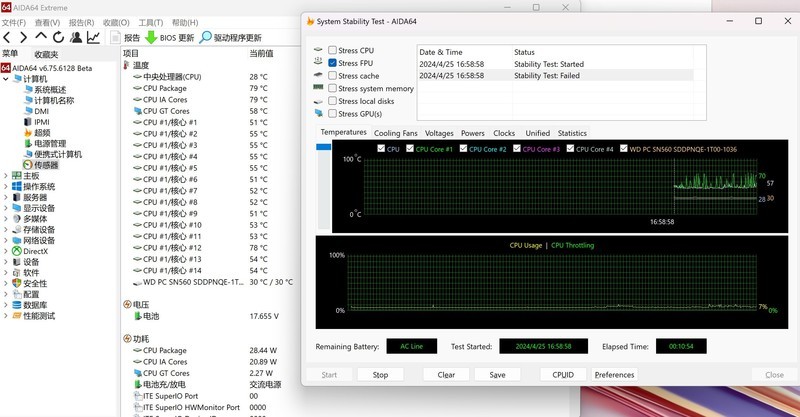Expand the DirectX tree node
This screenshot has height=417, width=800.
pyautogui.click(x=6, y=251)
